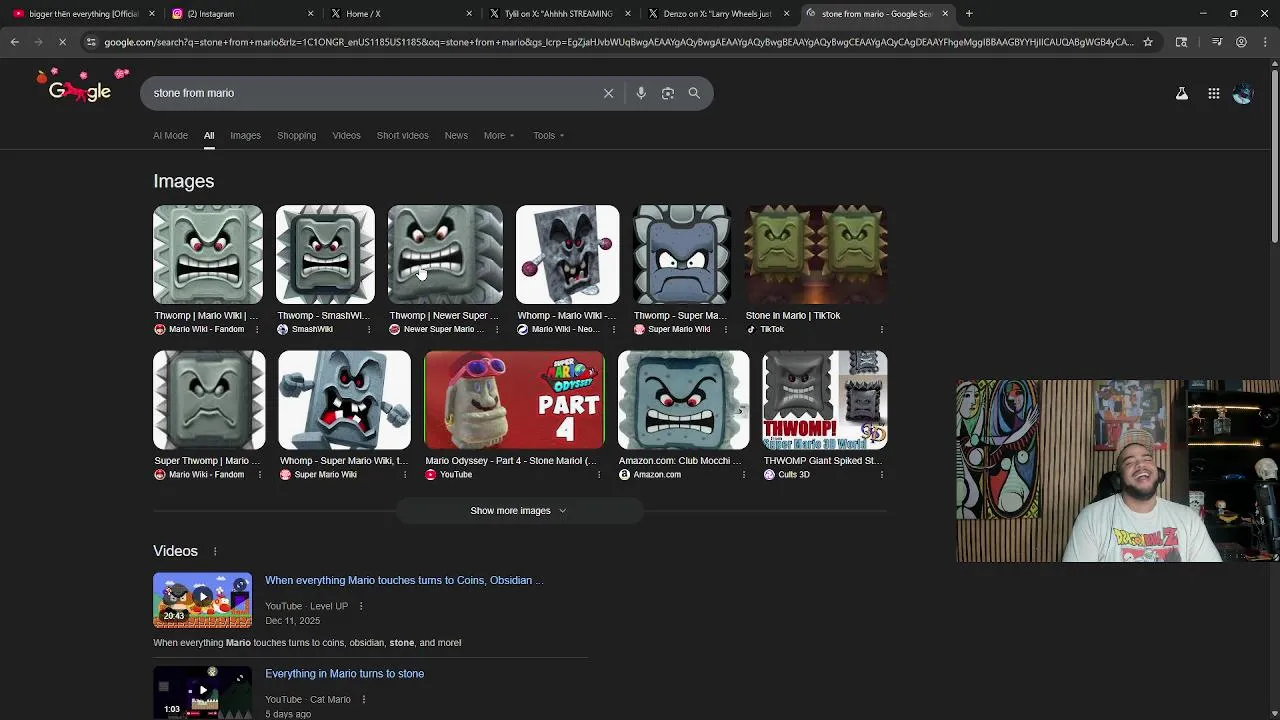View site information icon in the address bar

(91, 42)
